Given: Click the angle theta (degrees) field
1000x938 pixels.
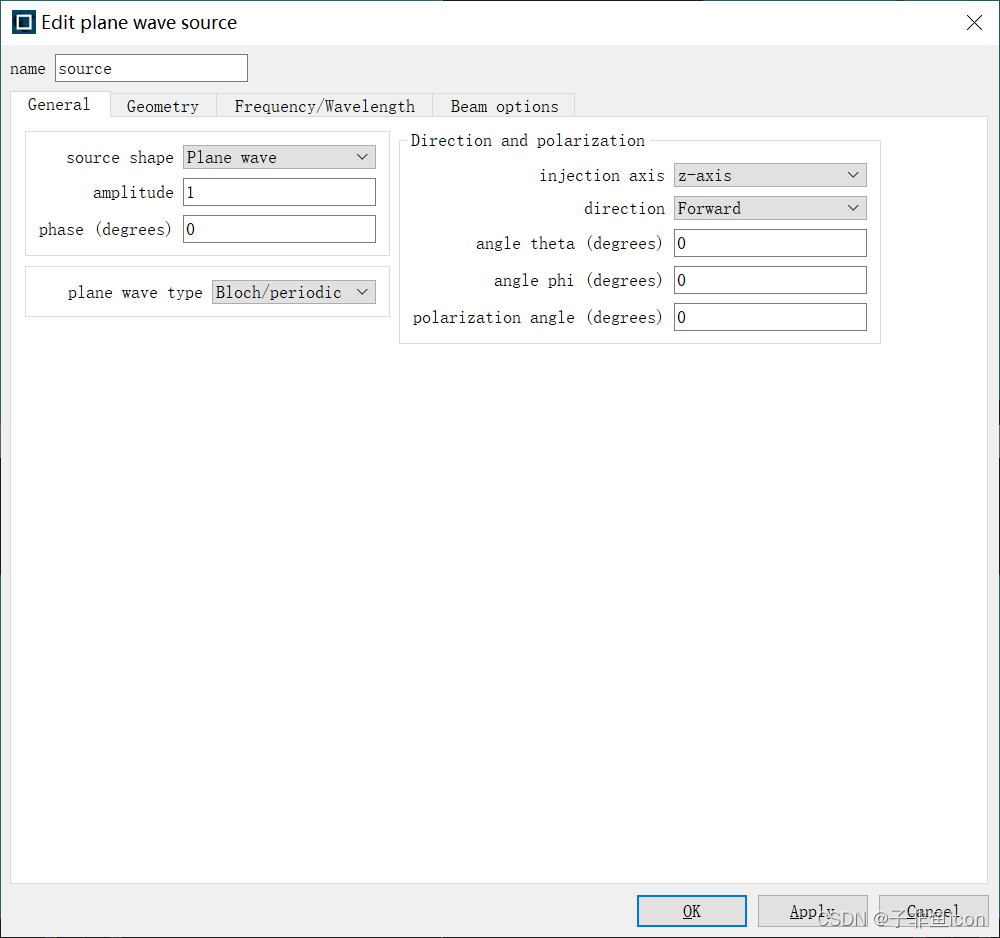Looking at the screenshot, I should click(770, 243).
